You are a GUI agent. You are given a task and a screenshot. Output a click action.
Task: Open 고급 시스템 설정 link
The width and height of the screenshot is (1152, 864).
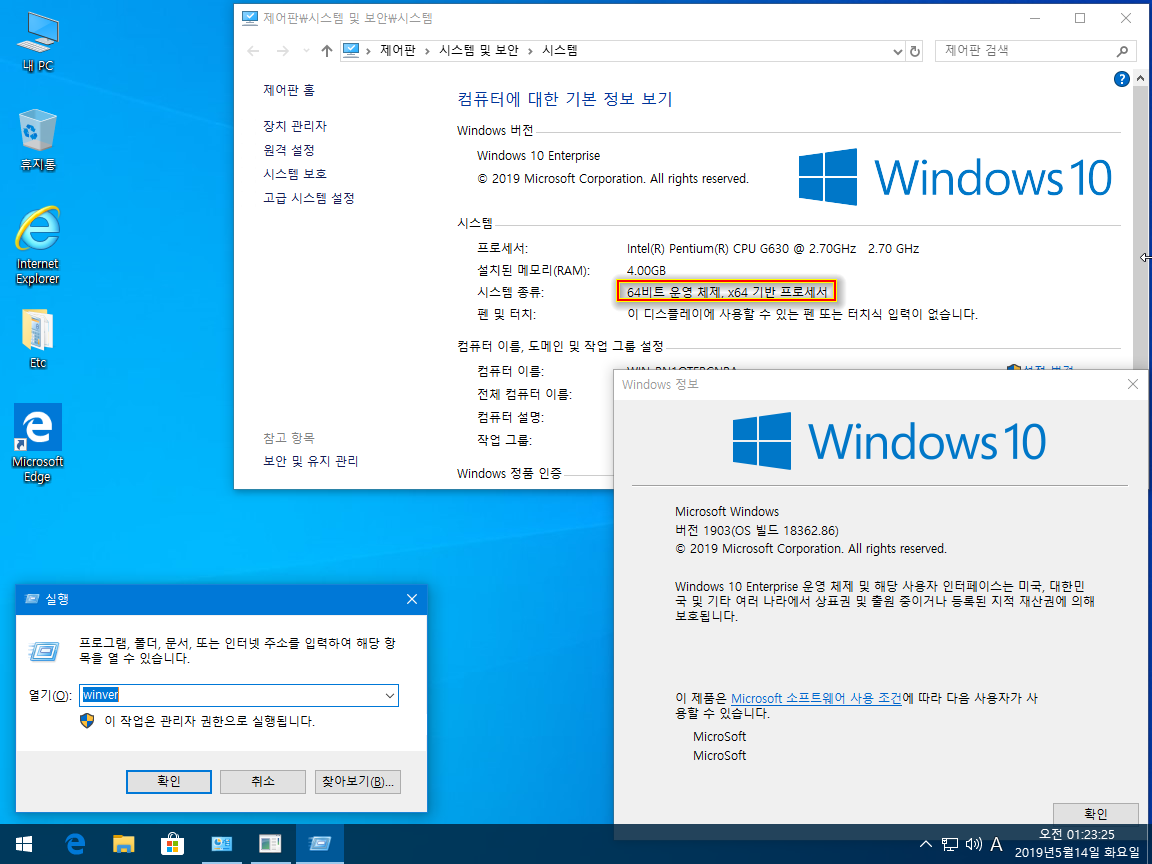(309, 198)
